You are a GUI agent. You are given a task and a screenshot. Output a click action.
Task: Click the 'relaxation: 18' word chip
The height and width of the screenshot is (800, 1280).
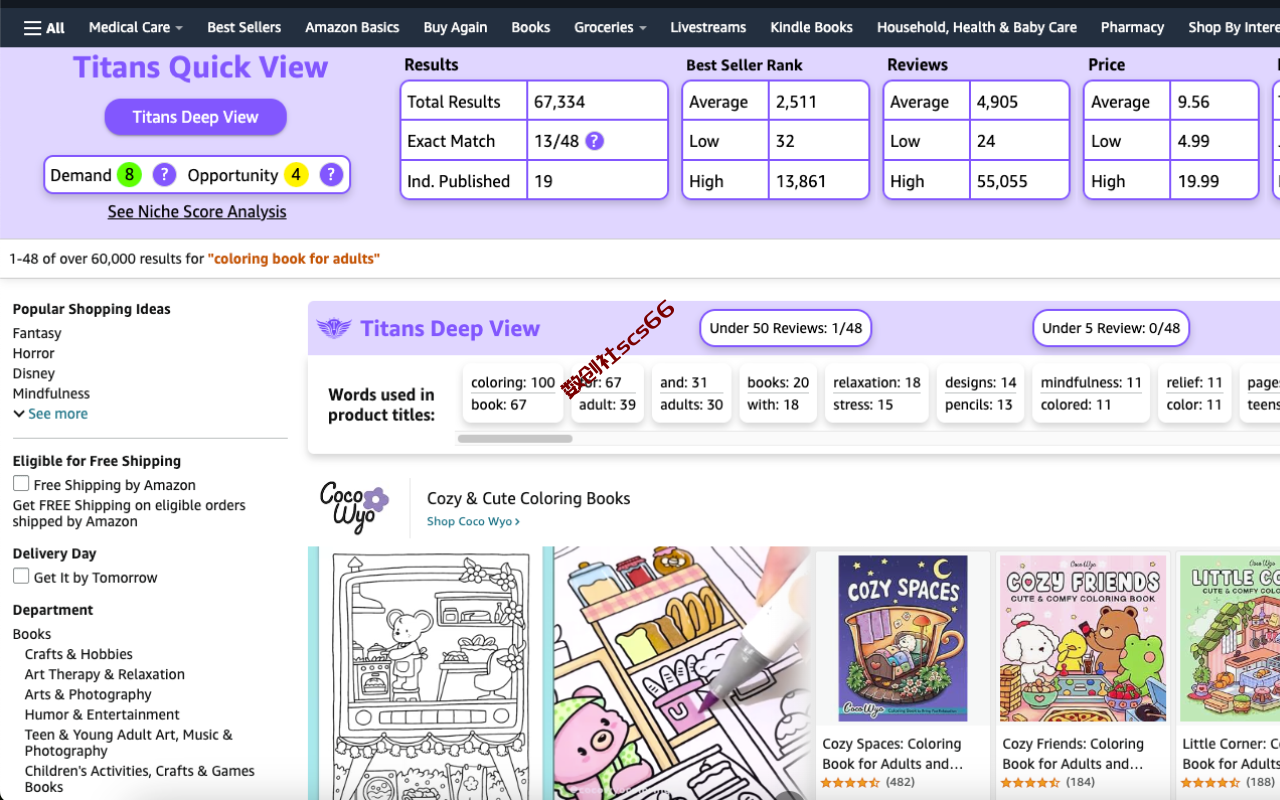(x=877, y=382)
